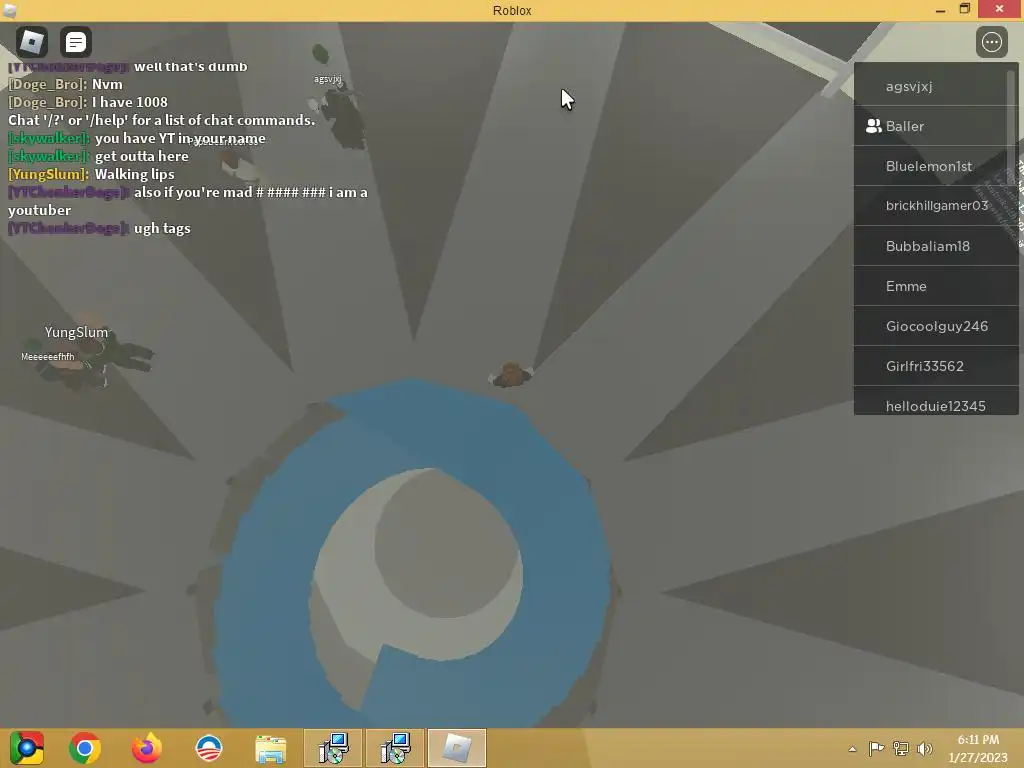Open the first installer taskbar icon
Viewport: 1024px width, 768px height.
click(333, 748)
